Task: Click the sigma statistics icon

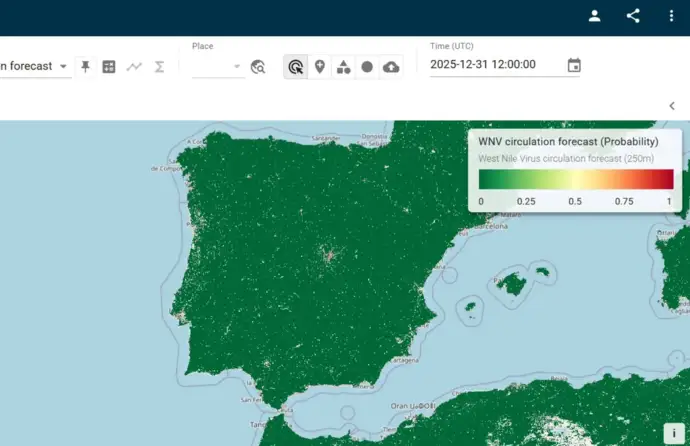Action: click(159, 67)
